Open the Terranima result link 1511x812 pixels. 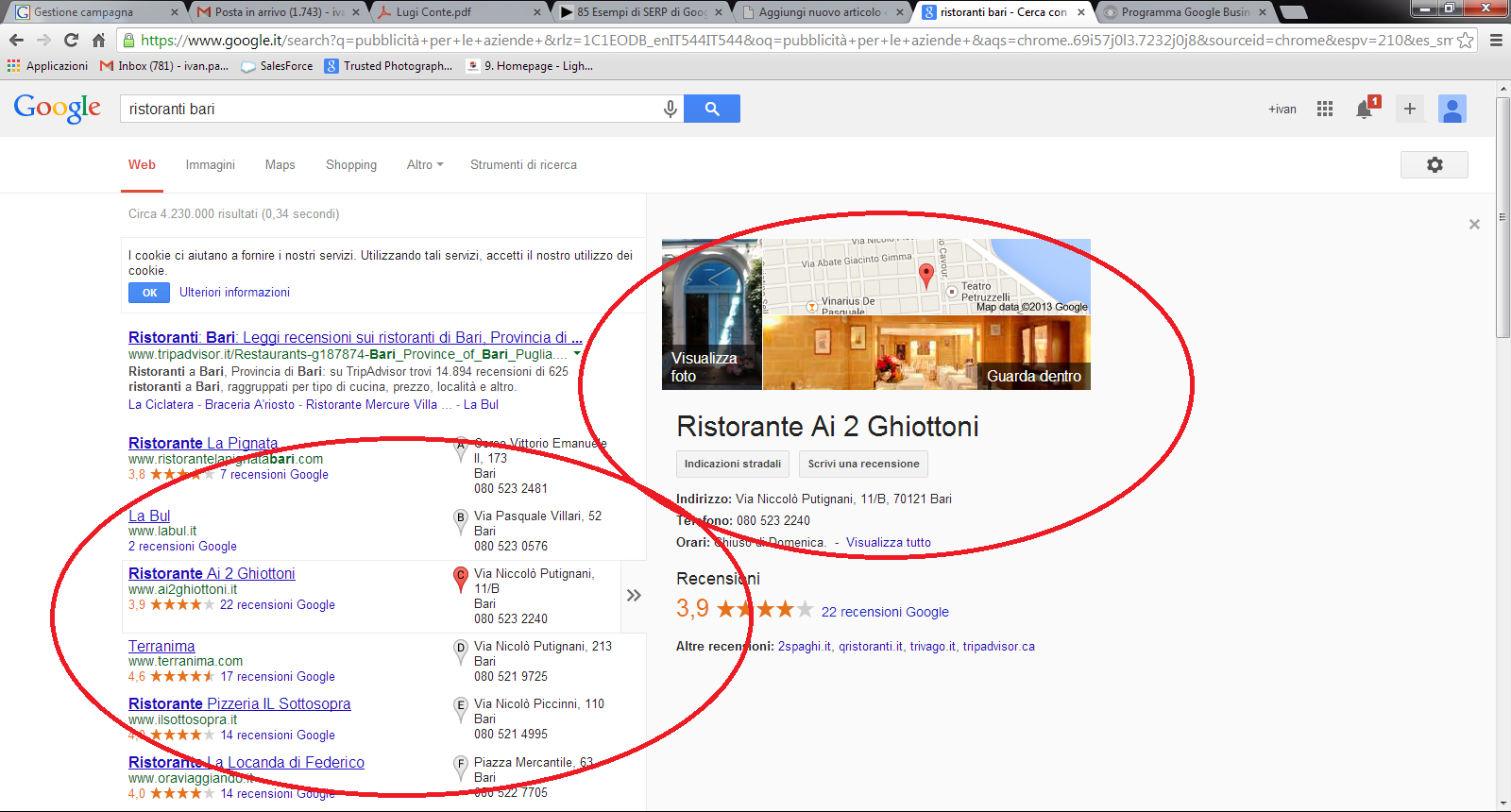pyautogui.click(x=161, y=646)
